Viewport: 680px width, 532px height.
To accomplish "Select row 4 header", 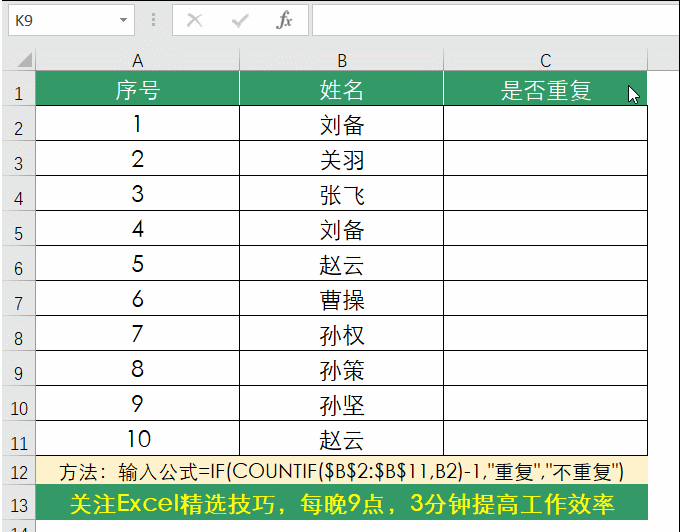I will 19,194.
